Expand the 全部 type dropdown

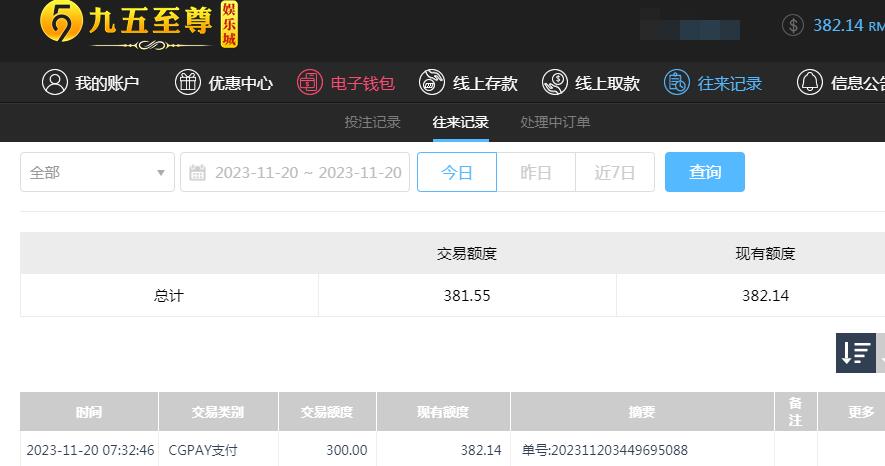click(98, 172)
